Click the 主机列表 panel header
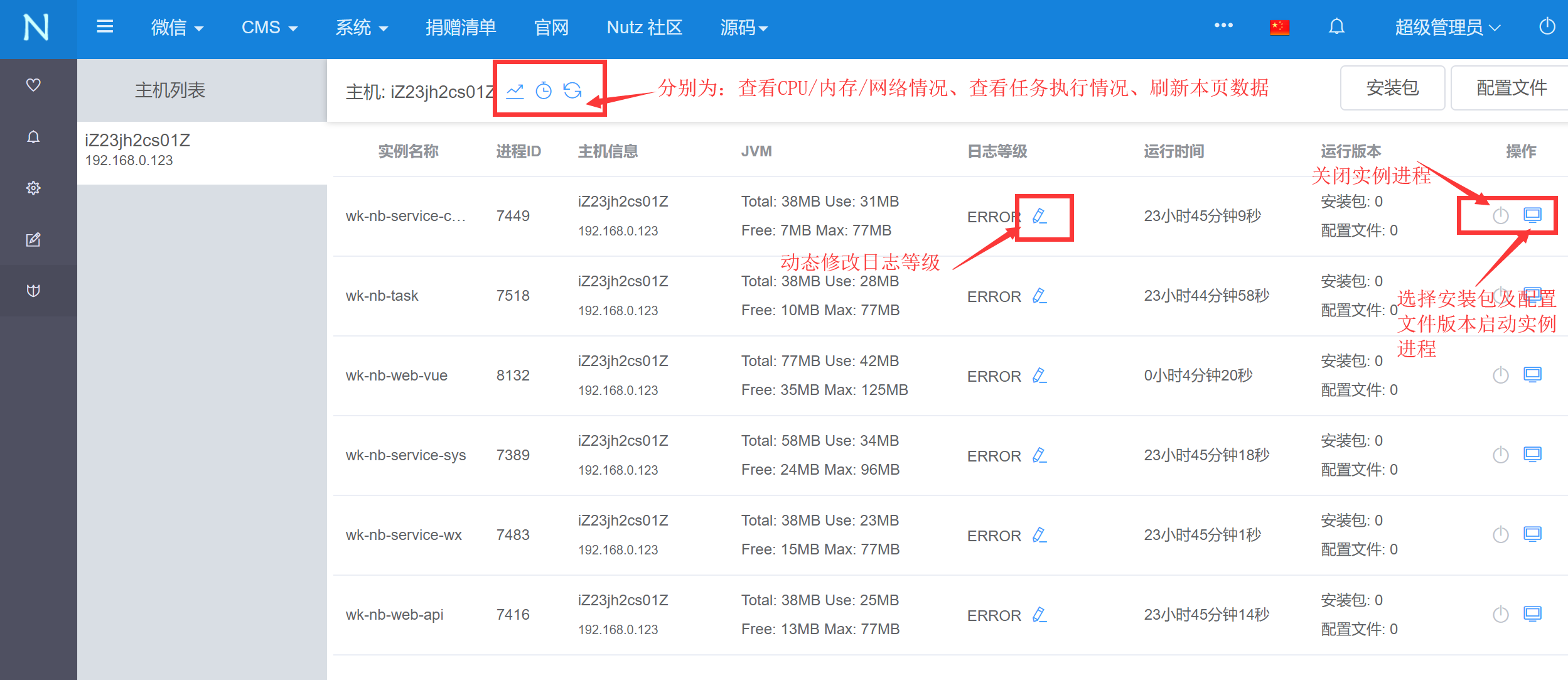 tap(171, 90)
